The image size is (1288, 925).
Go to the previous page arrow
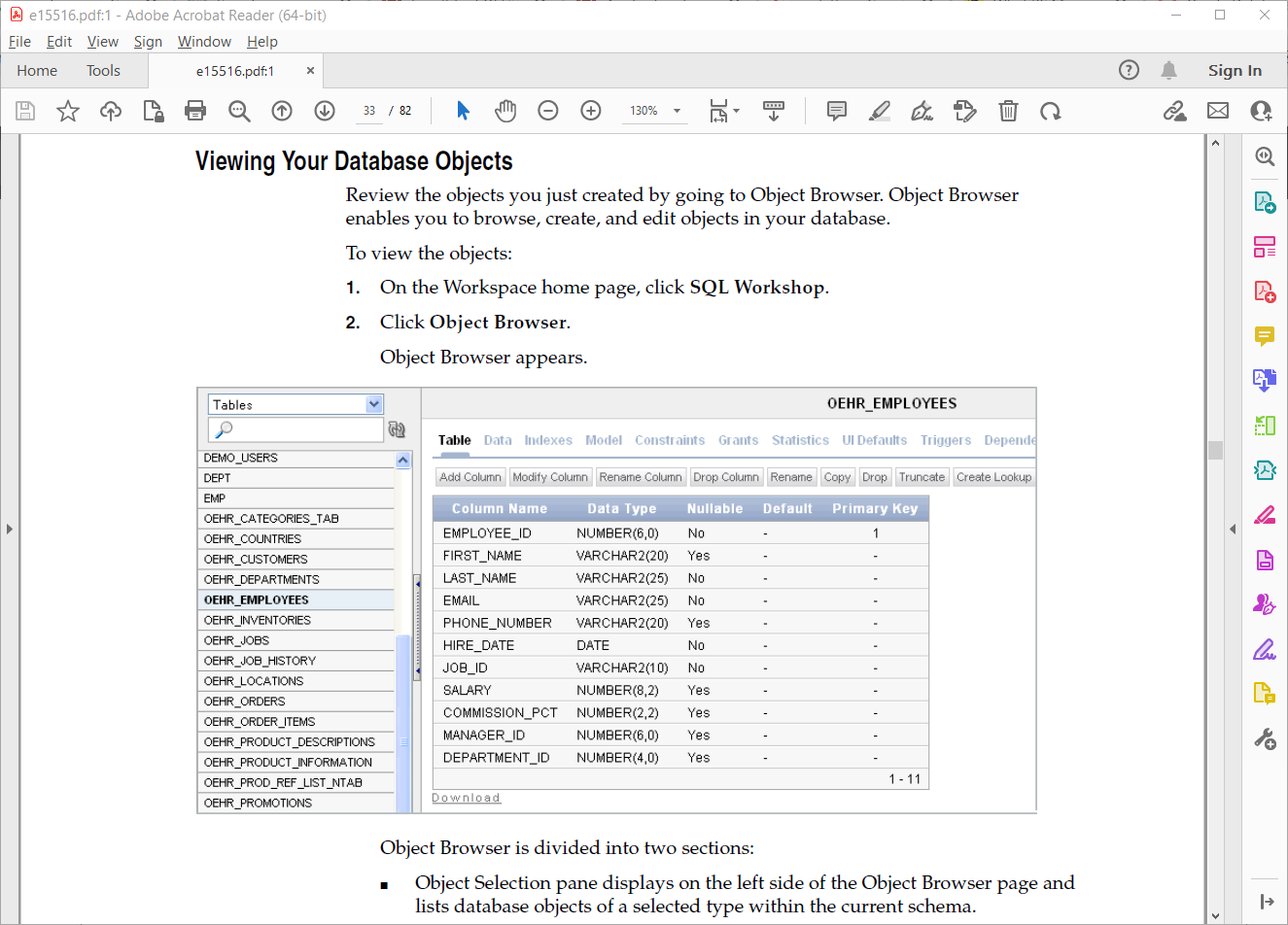tap(282, 111)
